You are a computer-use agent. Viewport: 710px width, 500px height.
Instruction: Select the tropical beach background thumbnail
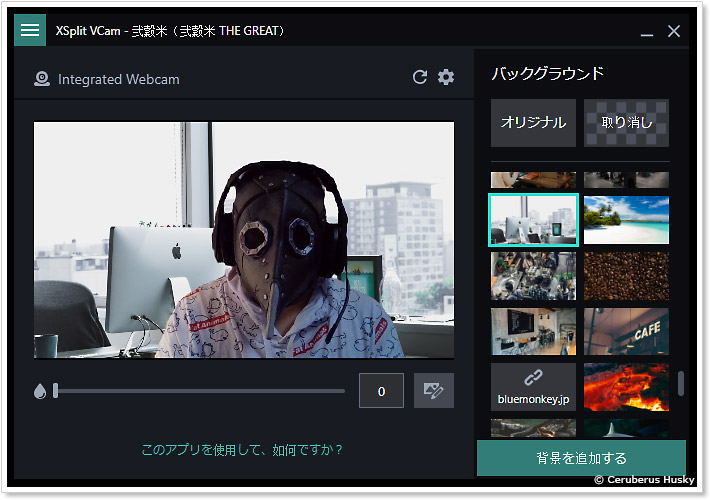click(626, 220)
